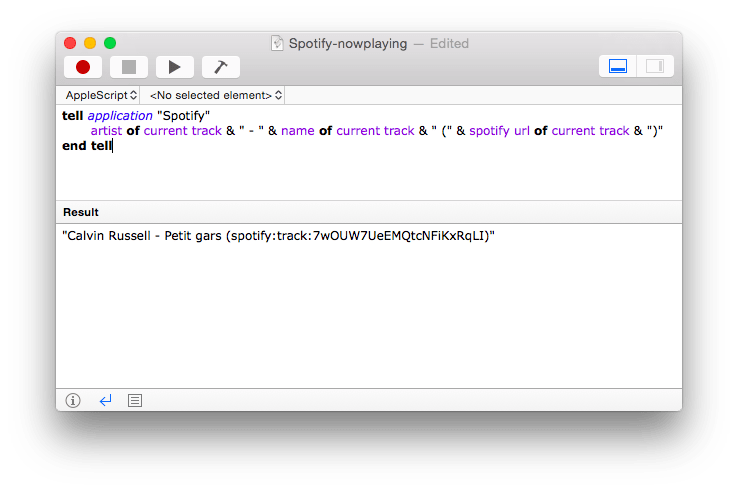
Task: Show the description info pane
Action: coord(73,401)
